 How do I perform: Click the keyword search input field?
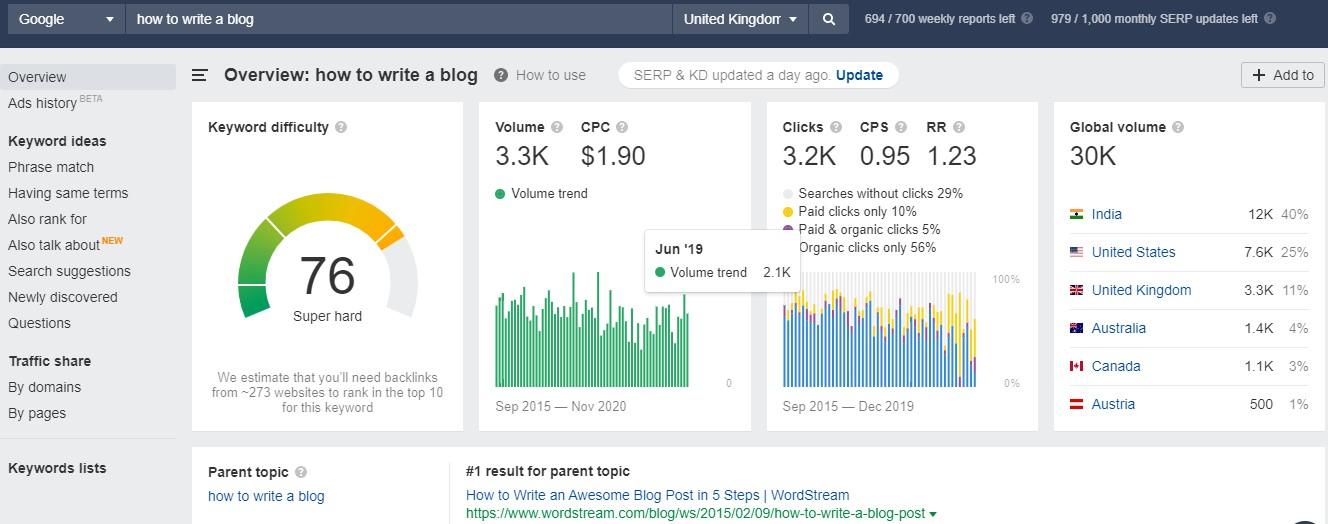[x=398, y=19]
